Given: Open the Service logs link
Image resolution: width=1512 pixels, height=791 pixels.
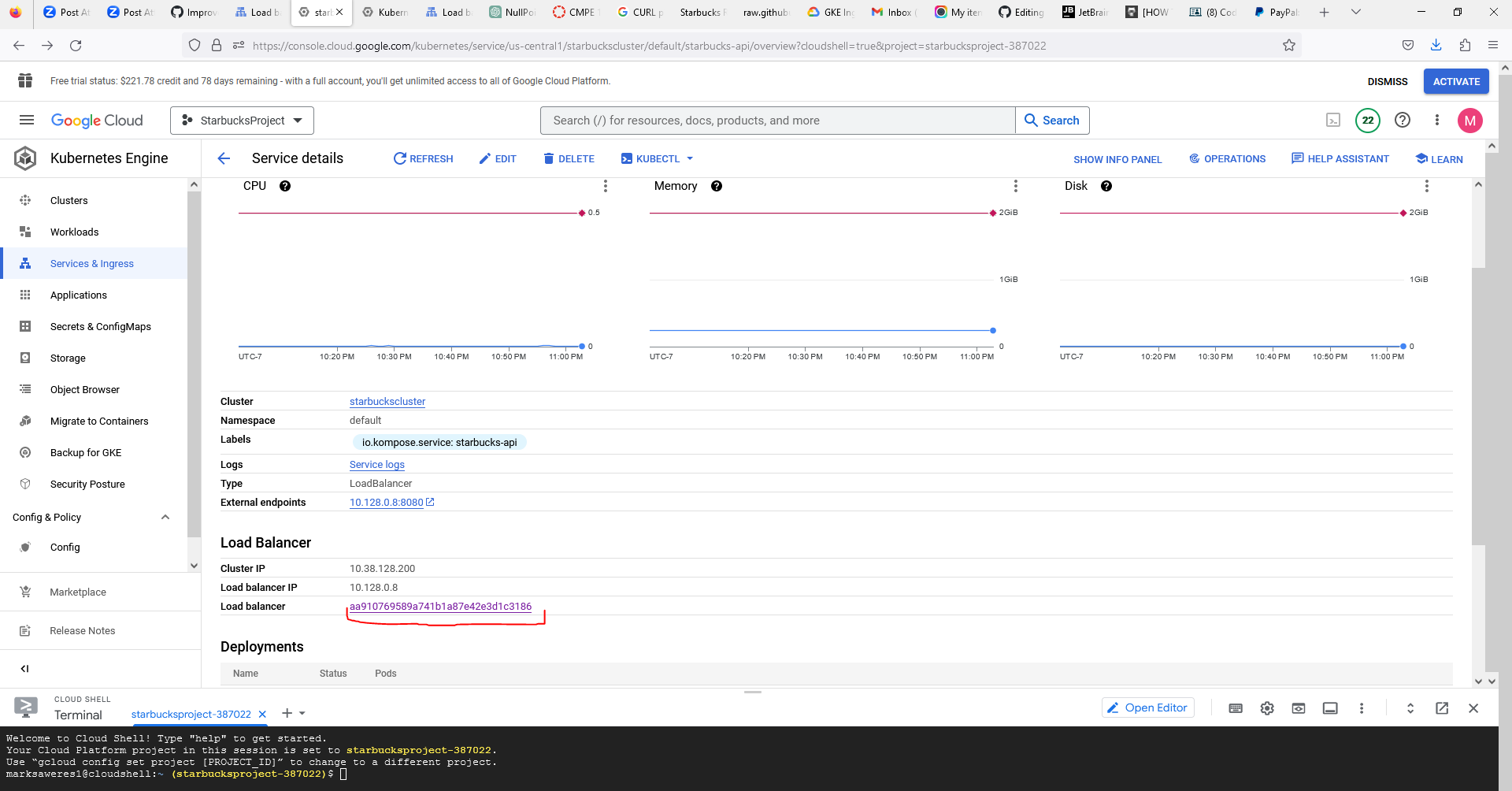Looking at the screenshot, I should pyautogui.click(x=376, y=464).
